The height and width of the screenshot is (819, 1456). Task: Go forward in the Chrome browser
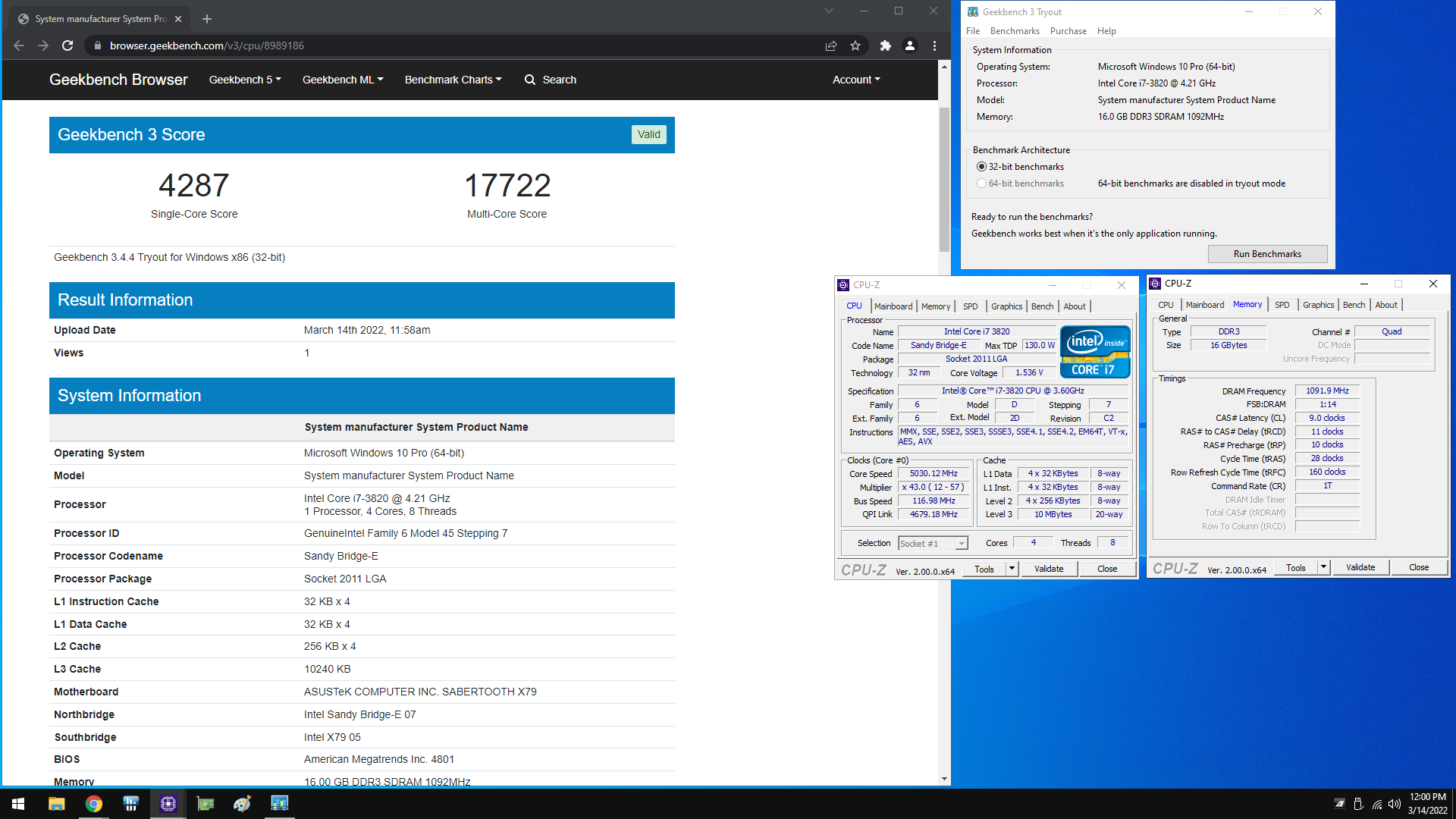point(43,45)
